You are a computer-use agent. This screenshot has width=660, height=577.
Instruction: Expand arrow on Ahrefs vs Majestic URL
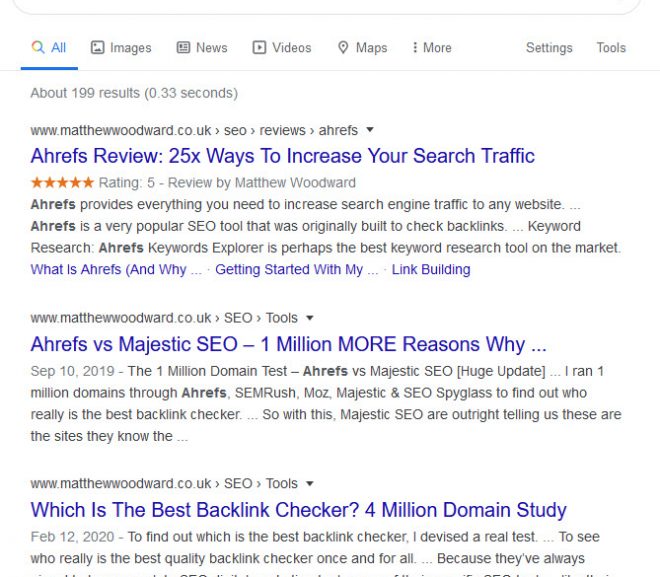[x=309, y=318]
